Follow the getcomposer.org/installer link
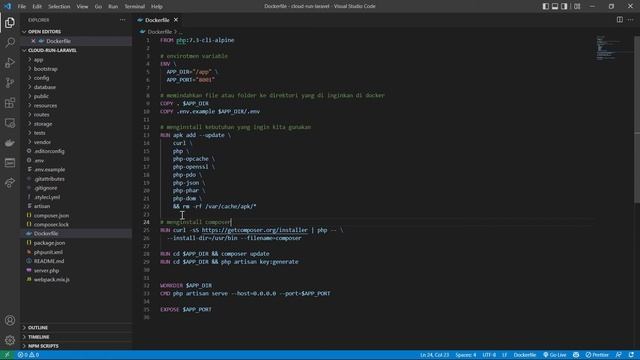This screenshot has width=640, height=360. [255, 230]
